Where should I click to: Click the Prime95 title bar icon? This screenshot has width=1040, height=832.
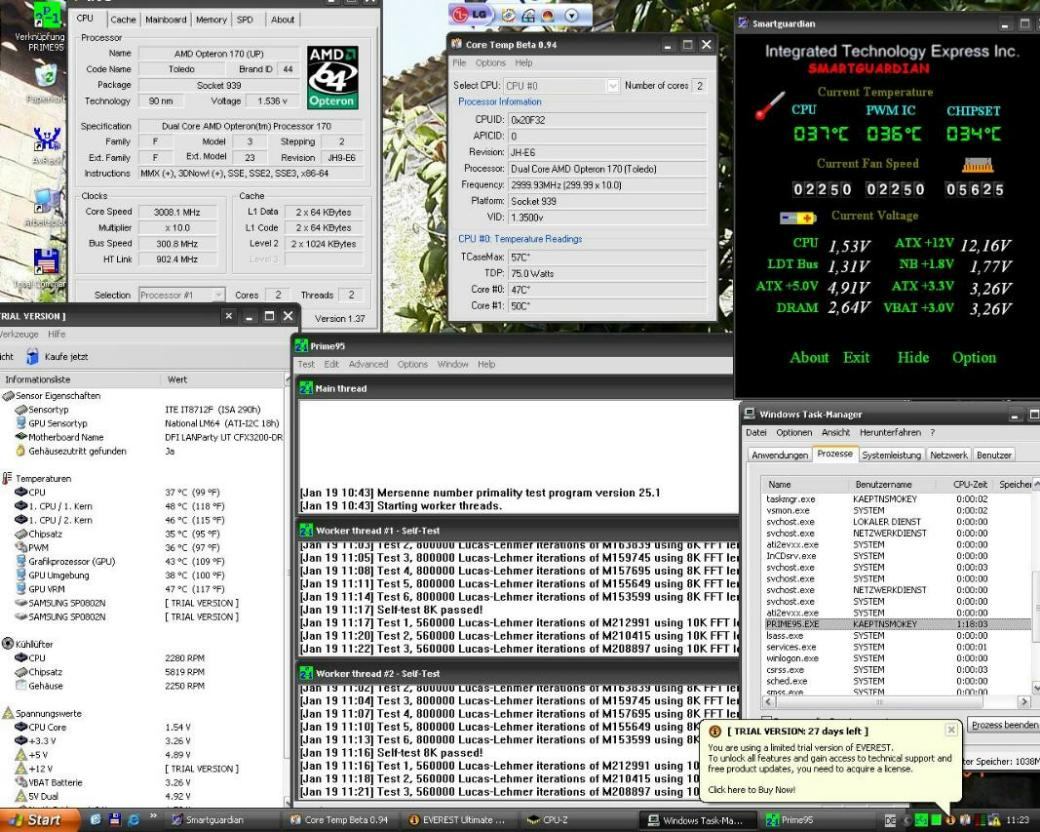point(301,346)
